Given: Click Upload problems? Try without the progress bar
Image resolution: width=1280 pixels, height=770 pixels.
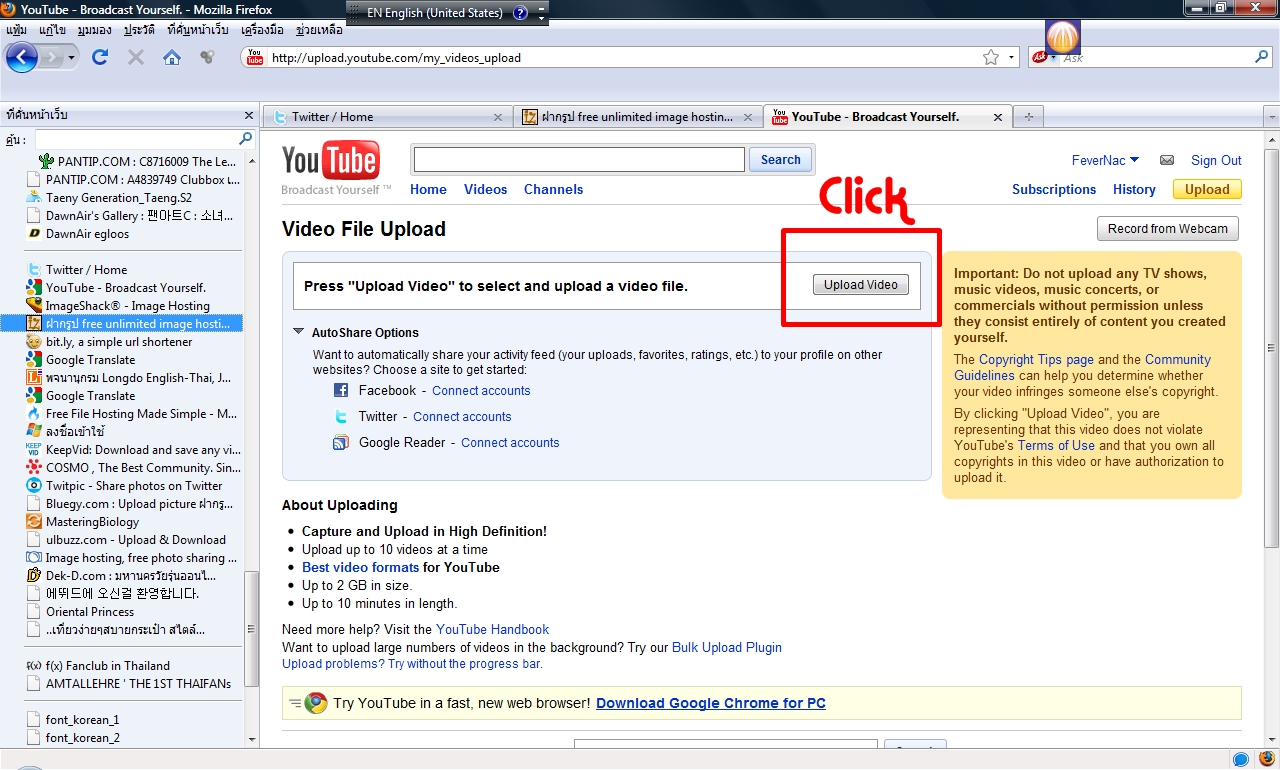Looking at the screenshot, I should tap(412, 664).
